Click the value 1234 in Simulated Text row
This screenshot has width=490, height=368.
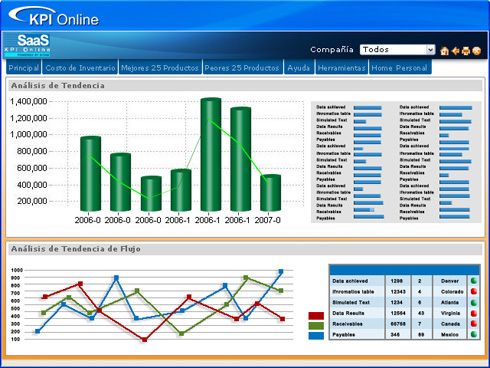(397, 302)
